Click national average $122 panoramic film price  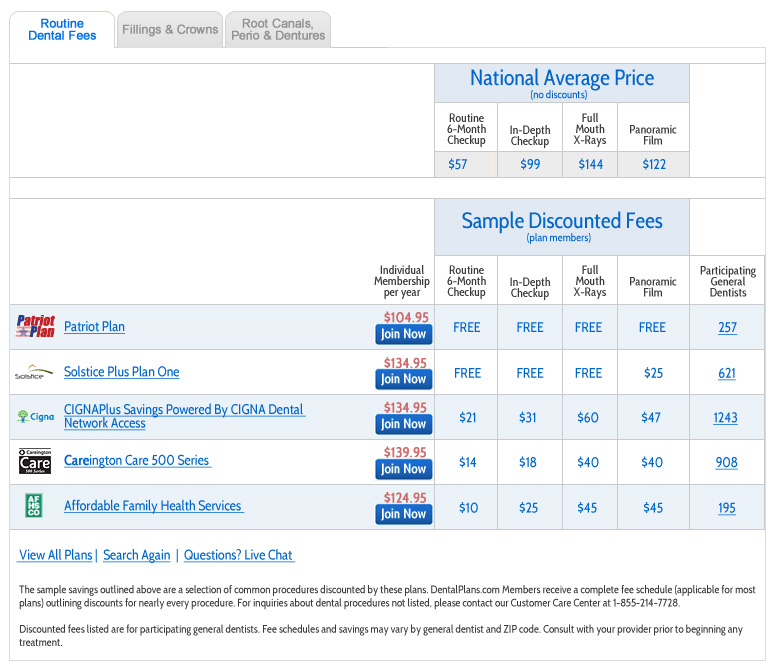click(654, 164)
